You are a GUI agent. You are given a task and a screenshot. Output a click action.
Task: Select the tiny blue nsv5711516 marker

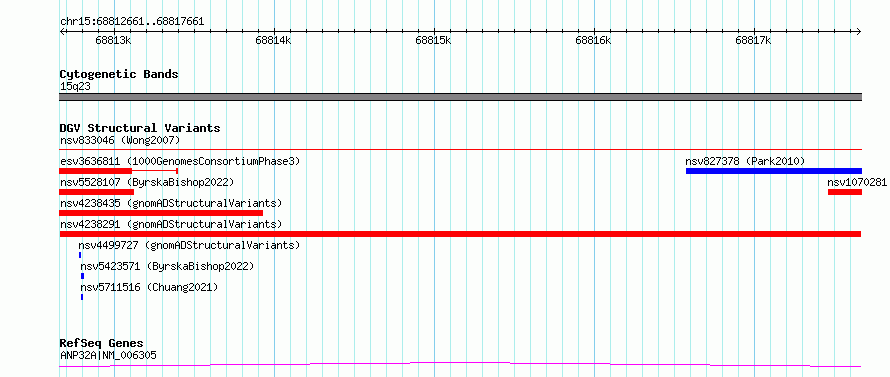(x=82, y=297)
